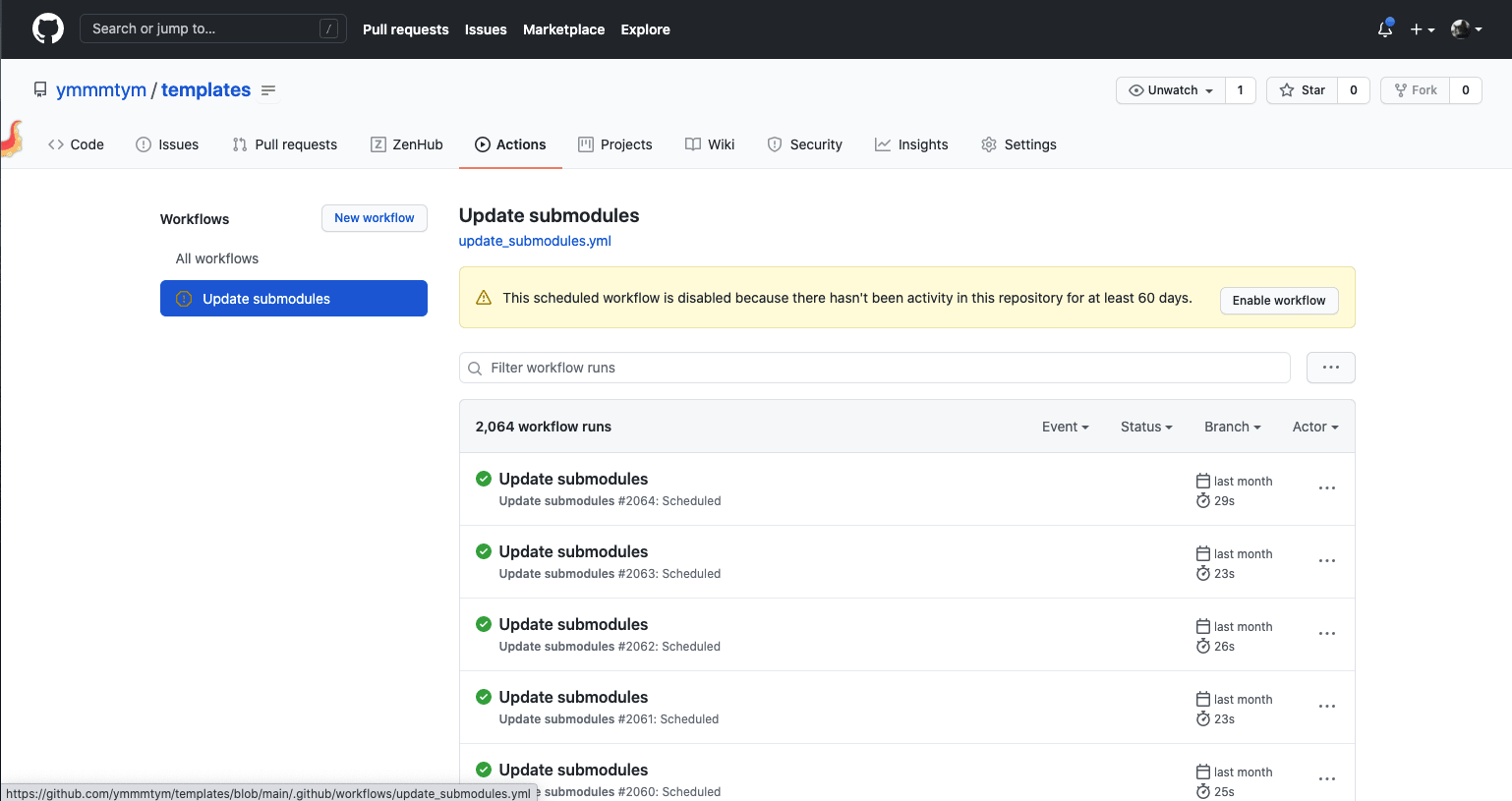Click the stopwatch icon showing 29s duration

click(1203, 500)
